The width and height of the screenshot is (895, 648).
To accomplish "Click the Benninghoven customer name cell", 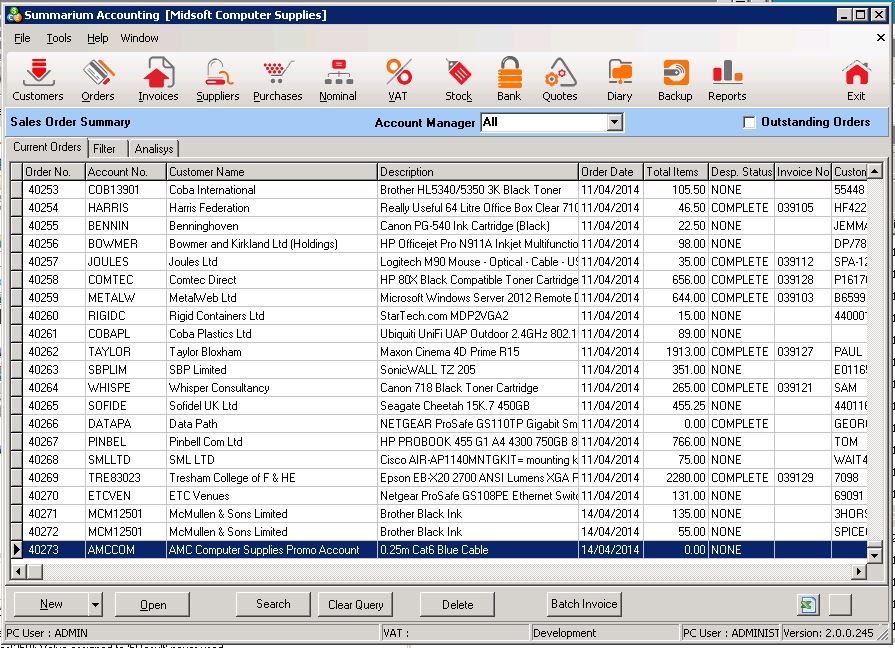I will [272, 226].
